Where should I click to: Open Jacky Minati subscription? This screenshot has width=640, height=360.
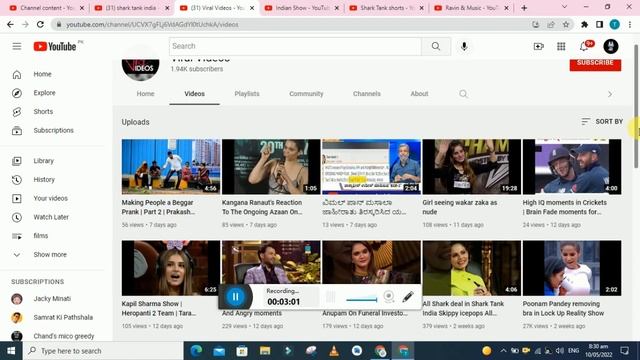pyautogui.click(x=52, y=299)
